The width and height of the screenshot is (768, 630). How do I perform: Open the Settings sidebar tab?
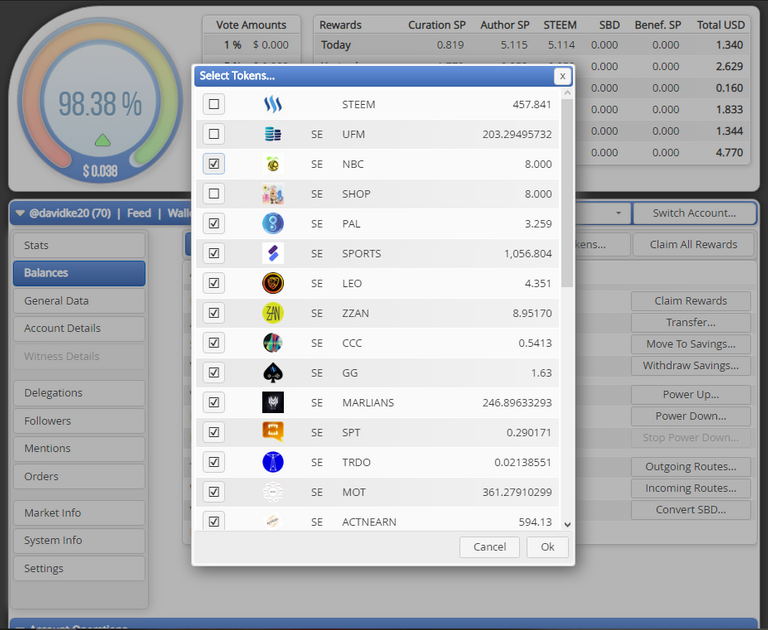(x=79, y=568)
